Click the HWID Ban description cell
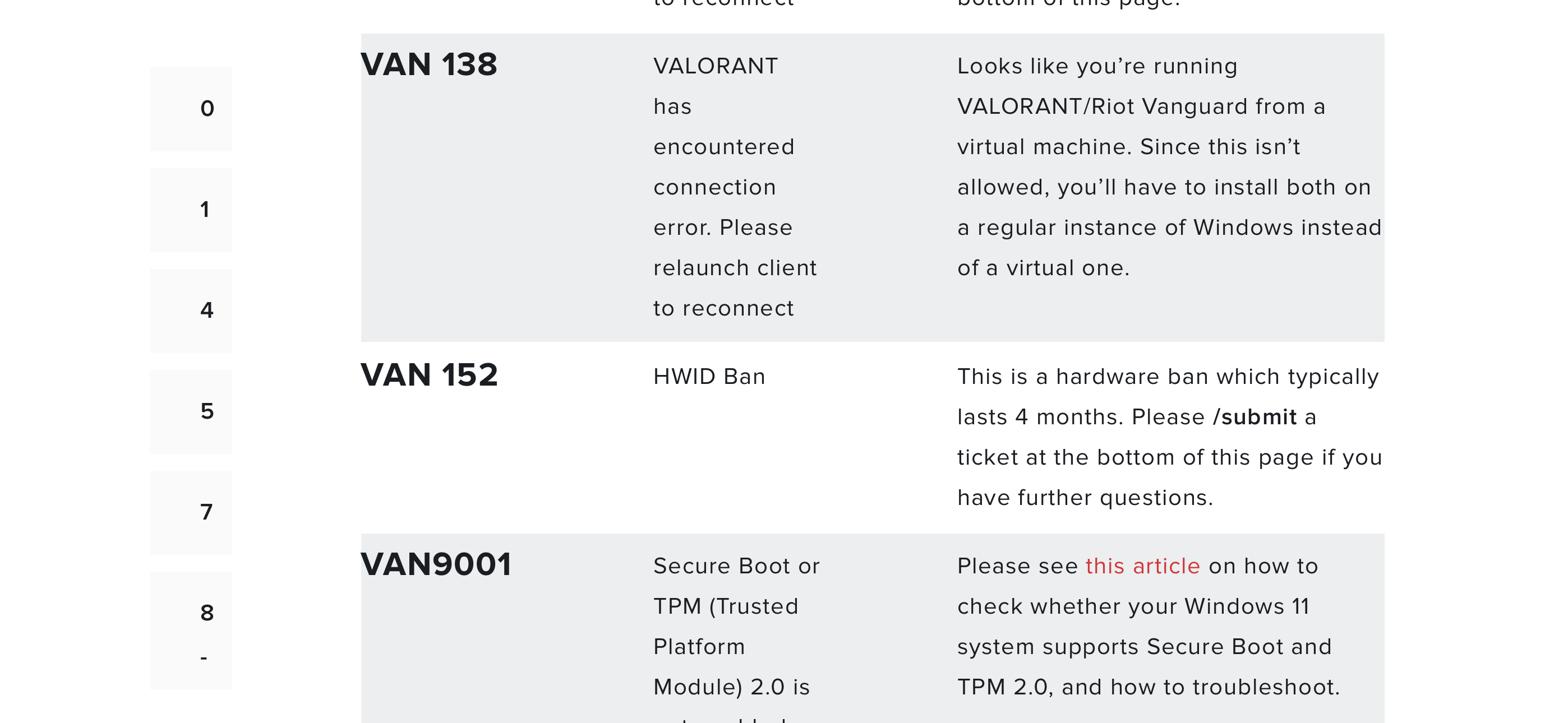Image resolution: width=1568 pixels, height=723 pixels. (x=709, y=377)
